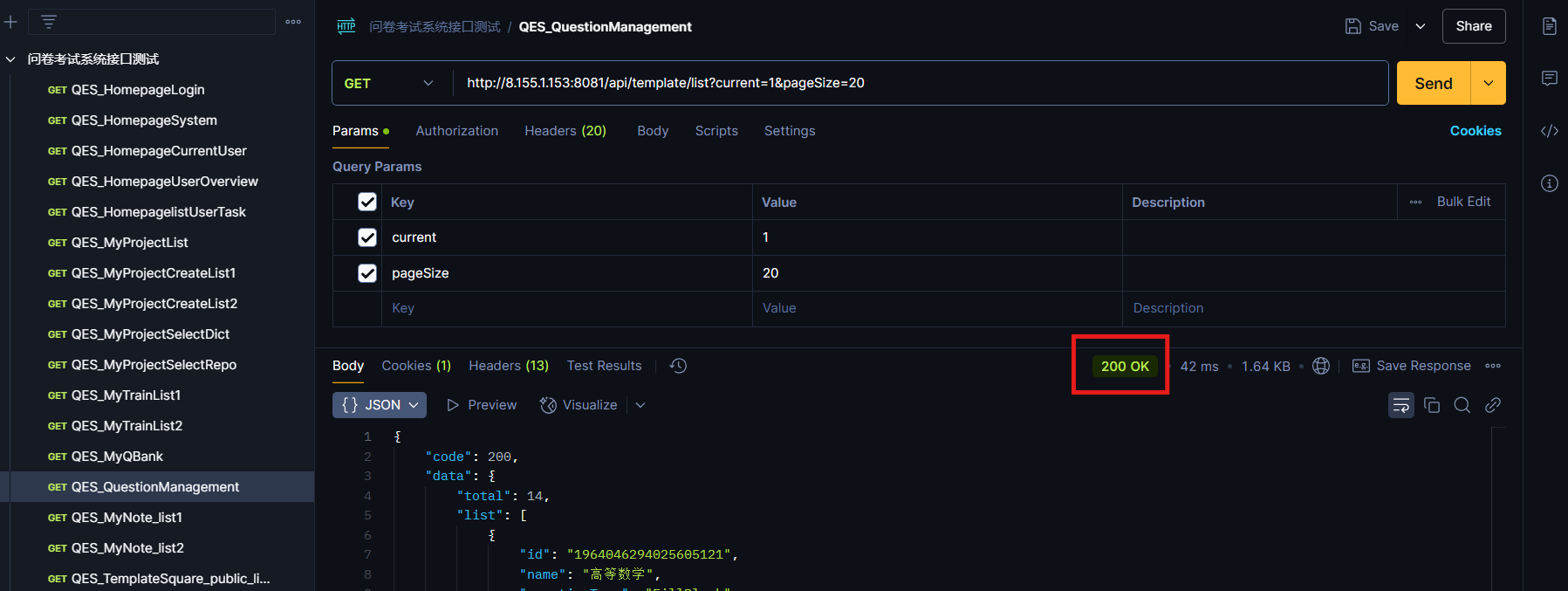Click Bulk Edit
The image size is (1568, 591).
tap(1463, 202)
